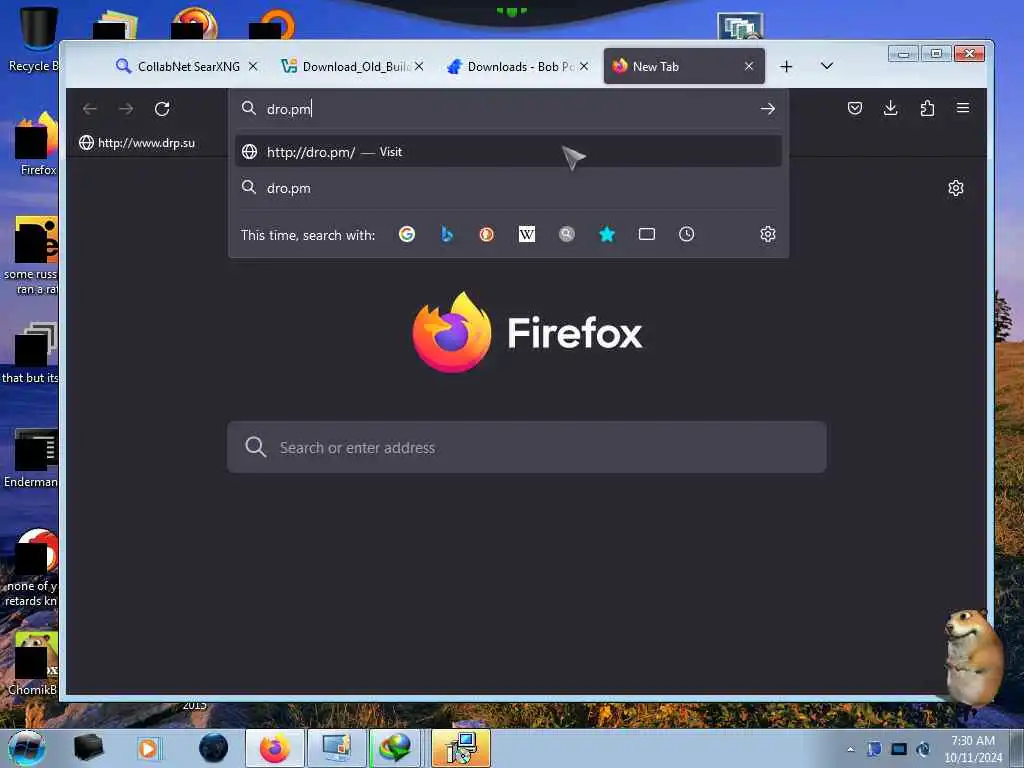1024x768 pixels.
Task: Select dro.pm search suggestion
Action: click(508, 188)
